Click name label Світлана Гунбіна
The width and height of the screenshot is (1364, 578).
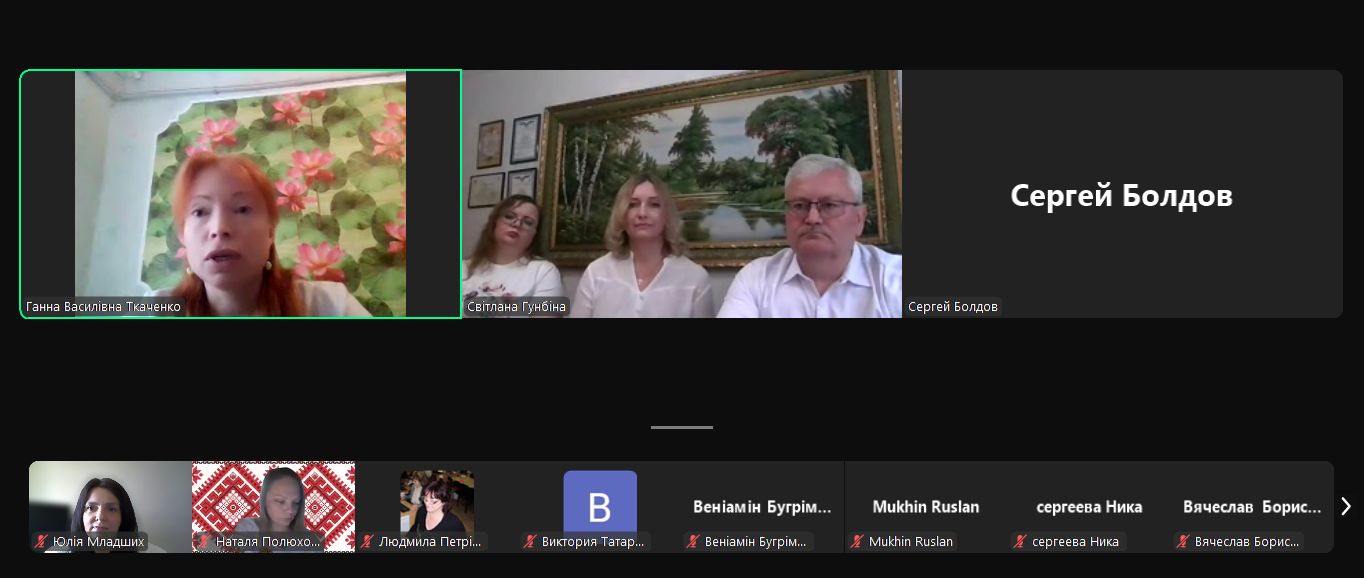click(516, 307)
